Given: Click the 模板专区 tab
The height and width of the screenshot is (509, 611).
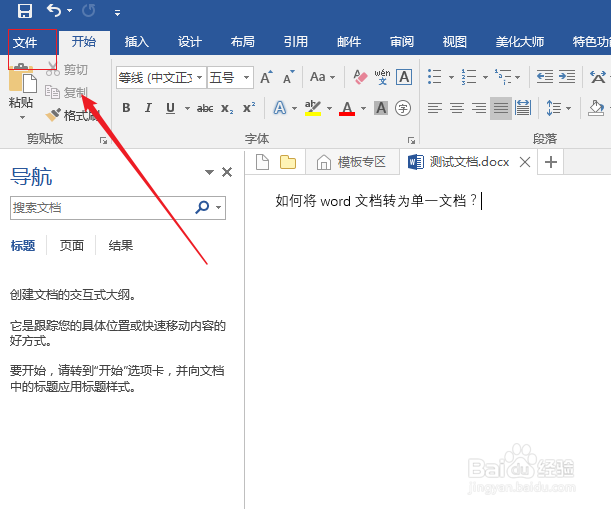Looking at the screenshot, I should pyautogui.click(x=352, y=162).
